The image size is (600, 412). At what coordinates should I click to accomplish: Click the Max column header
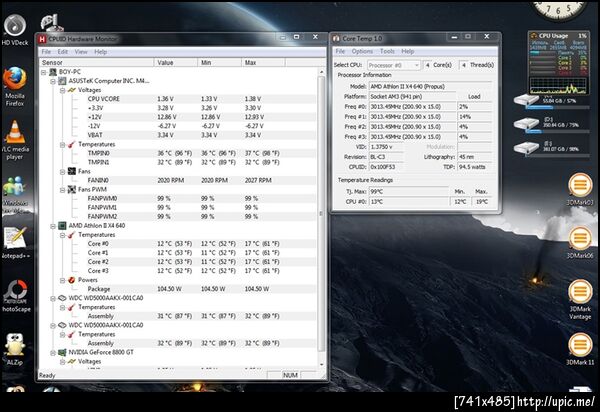[x=263, y=62]
